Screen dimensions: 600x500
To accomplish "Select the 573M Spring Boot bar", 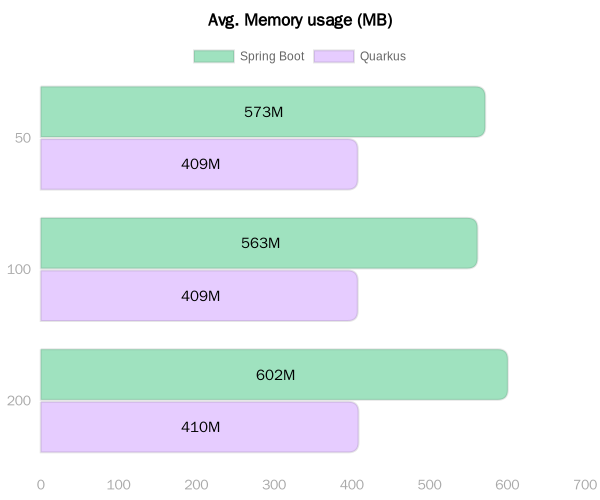I will click(263, 112).
